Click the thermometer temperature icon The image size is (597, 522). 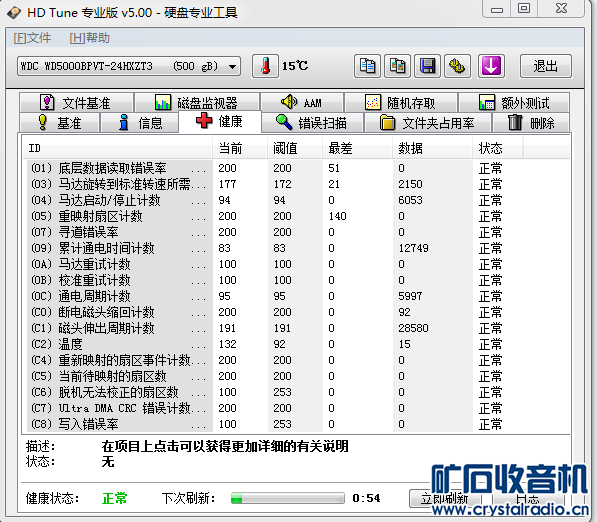tap(265, 66)
